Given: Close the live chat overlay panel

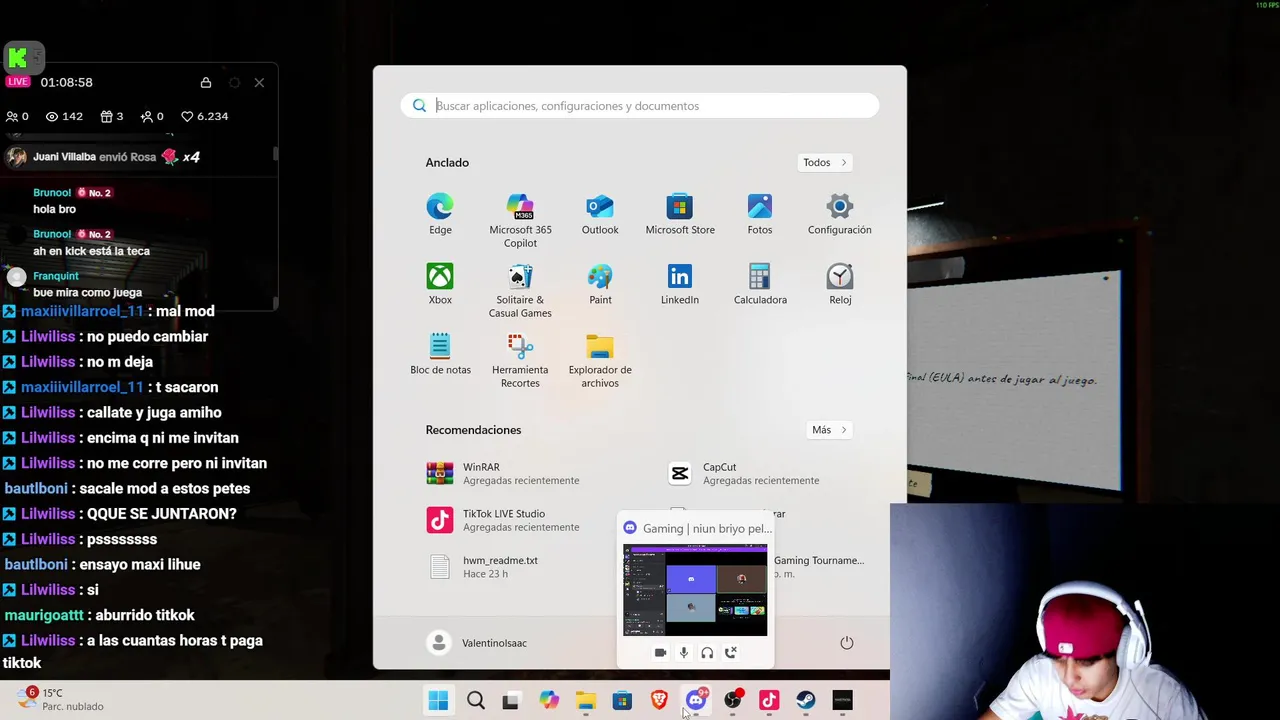Looking at the screenshot, I should tap(259, 83).
